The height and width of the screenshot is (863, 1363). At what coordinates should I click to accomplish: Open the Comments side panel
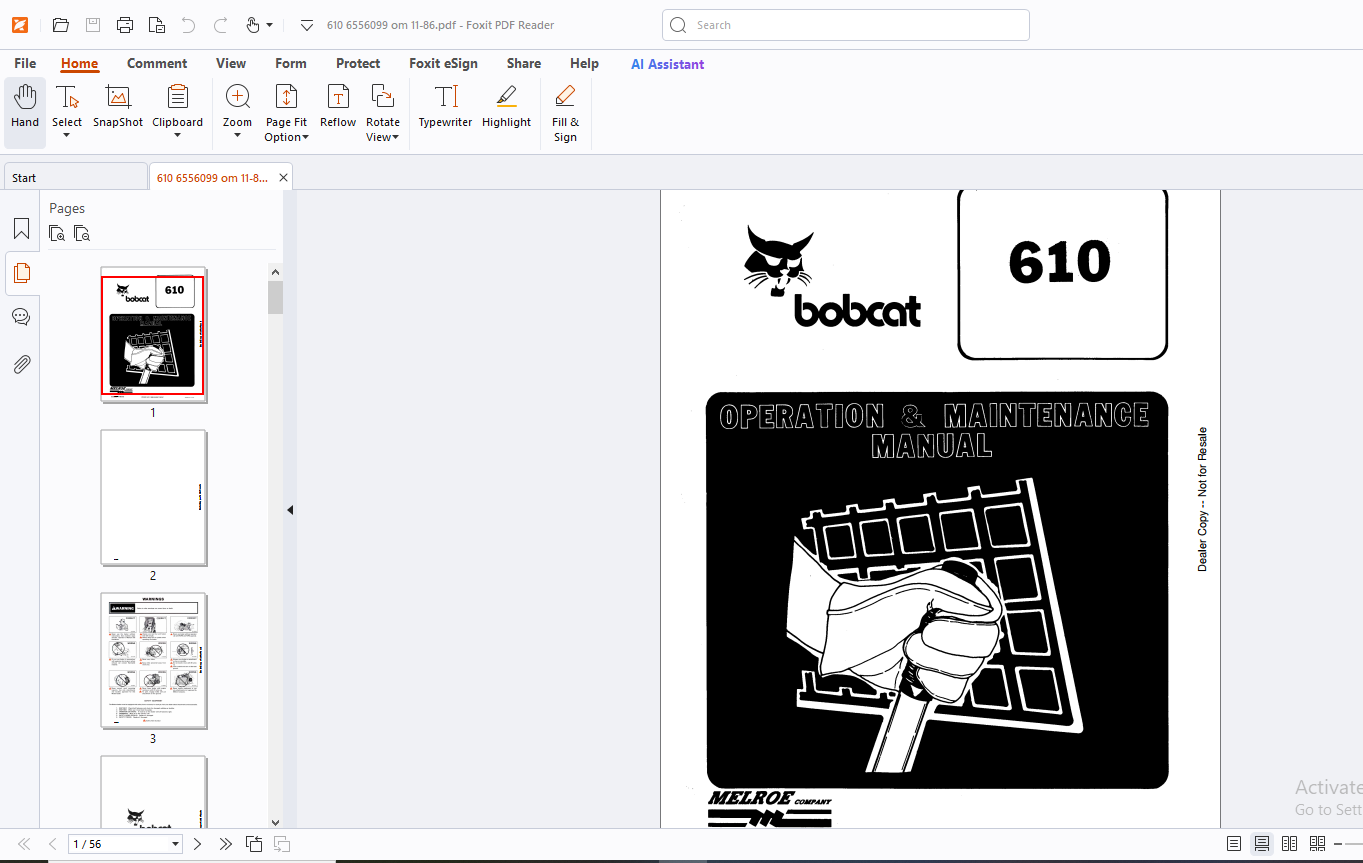click(x=21, y=317)
